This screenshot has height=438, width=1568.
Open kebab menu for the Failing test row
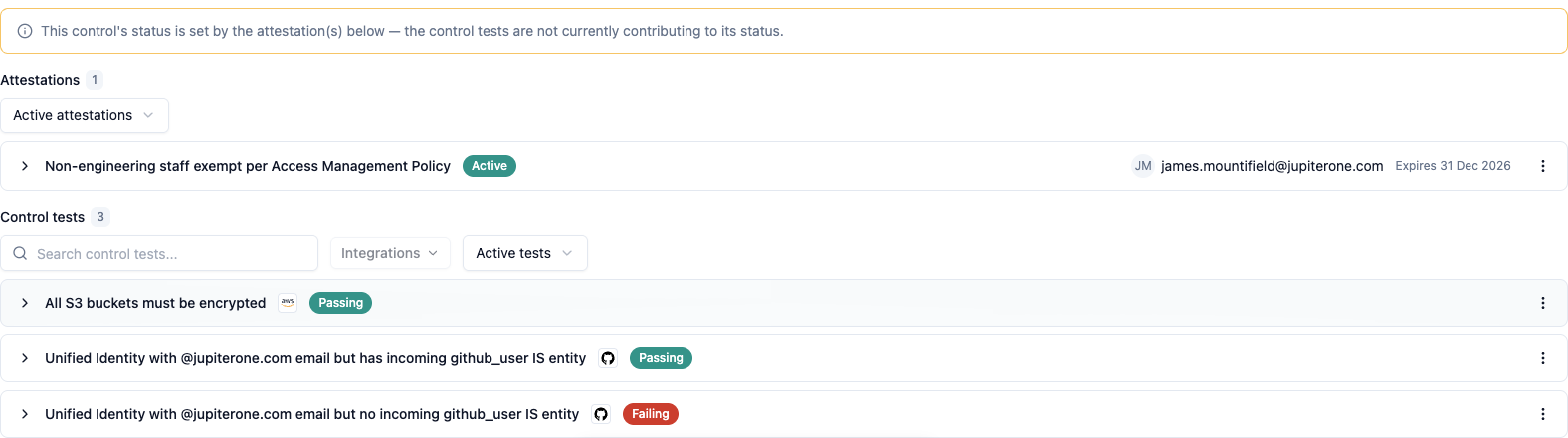1542,414
